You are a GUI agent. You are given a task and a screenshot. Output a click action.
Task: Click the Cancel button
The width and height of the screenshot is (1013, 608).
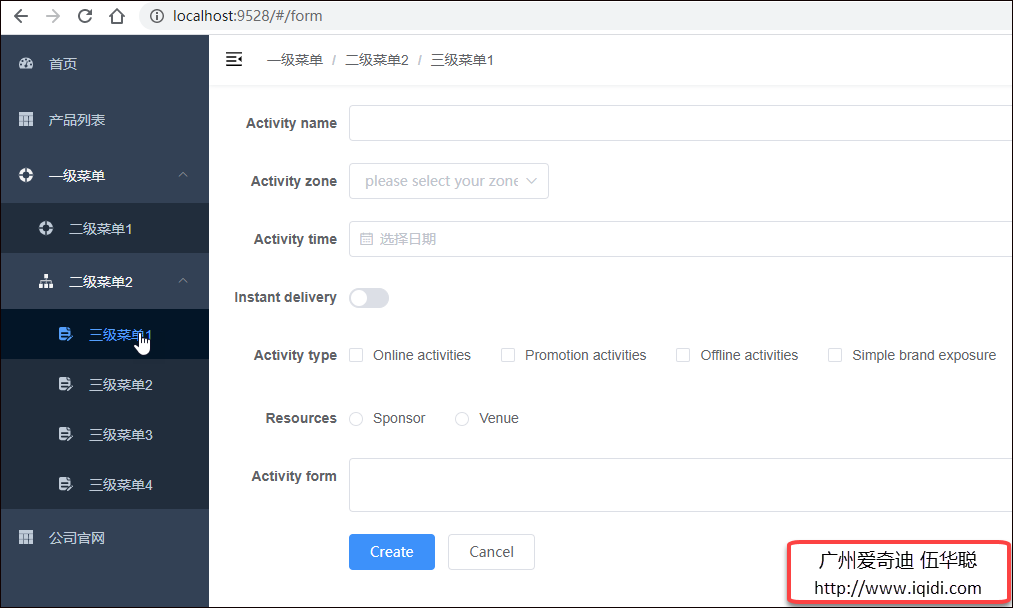(491, 552)
